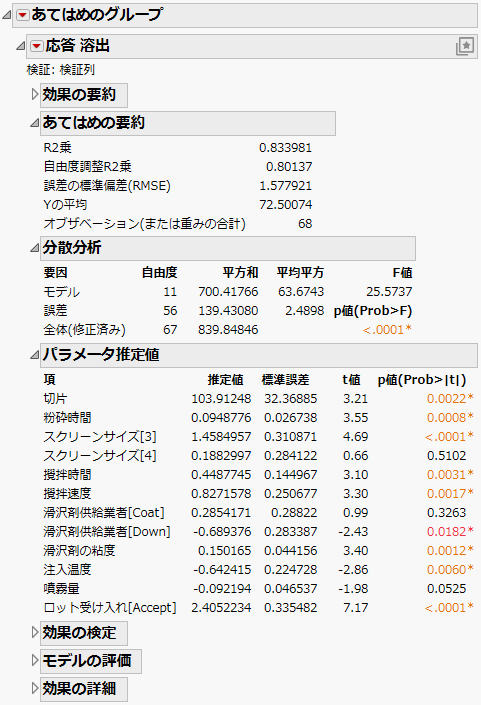This screenshot has width=481, height=705.
Task: Click the t値 column header
Action: [x=352, y=380]
